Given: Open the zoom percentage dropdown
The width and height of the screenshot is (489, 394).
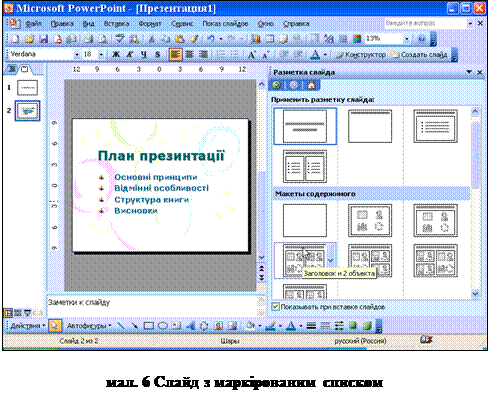Looking at the screenshot, I should [407, 39].
